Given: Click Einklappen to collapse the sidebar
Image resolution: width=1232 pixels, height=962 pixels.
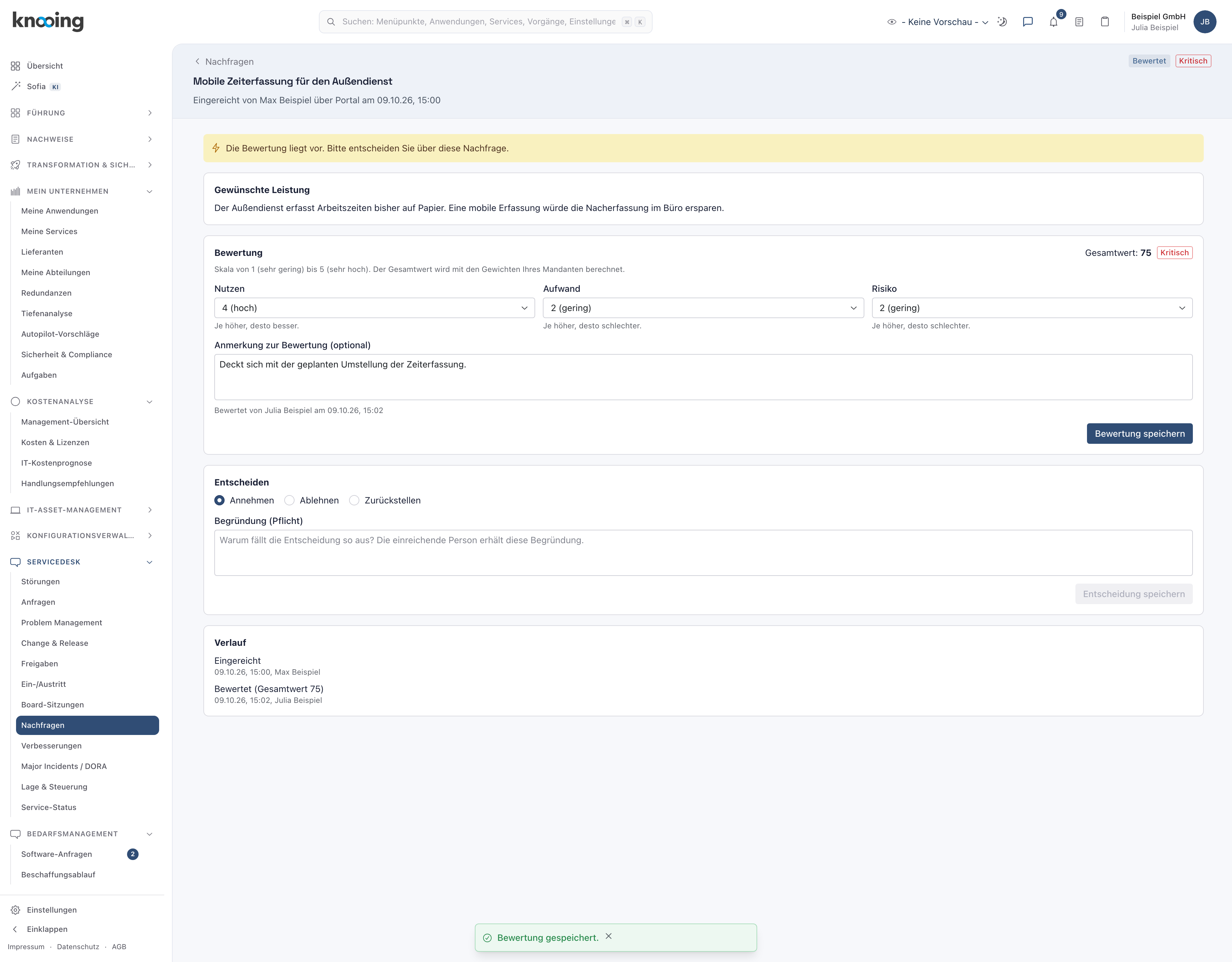Looking at the screenshot, I should [47, 929].
